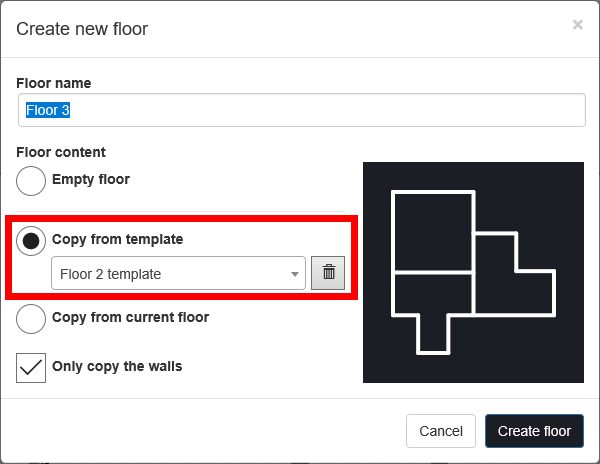Click the Empty floor label text
The image size is (600, 464).
[91, 180]
